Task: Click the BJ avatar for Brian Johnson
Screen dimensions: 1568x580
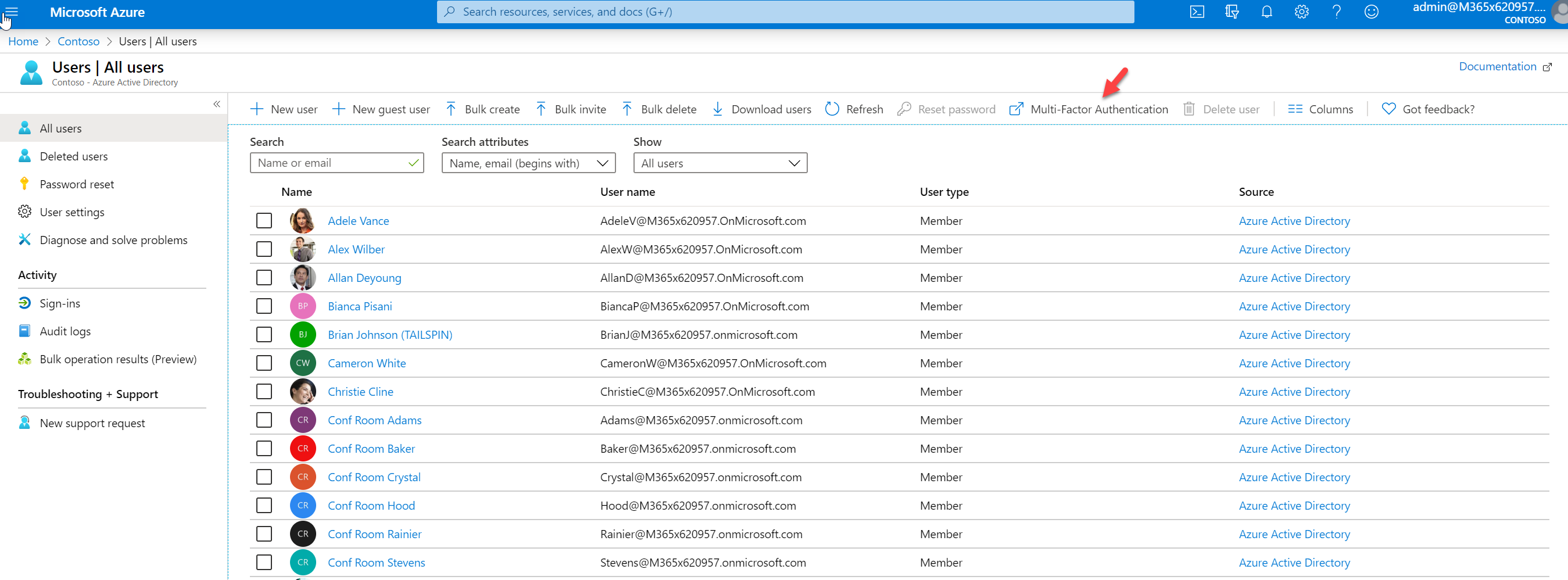Action: 303,334
